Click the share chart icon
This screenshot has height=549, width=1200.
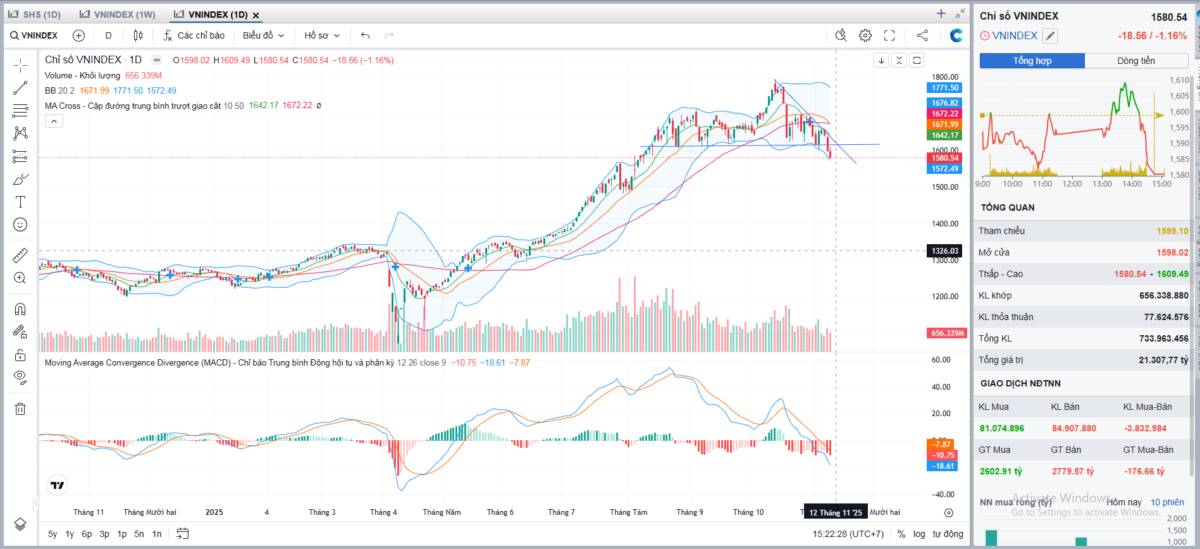pyautogui.click(x=922, y=35)
